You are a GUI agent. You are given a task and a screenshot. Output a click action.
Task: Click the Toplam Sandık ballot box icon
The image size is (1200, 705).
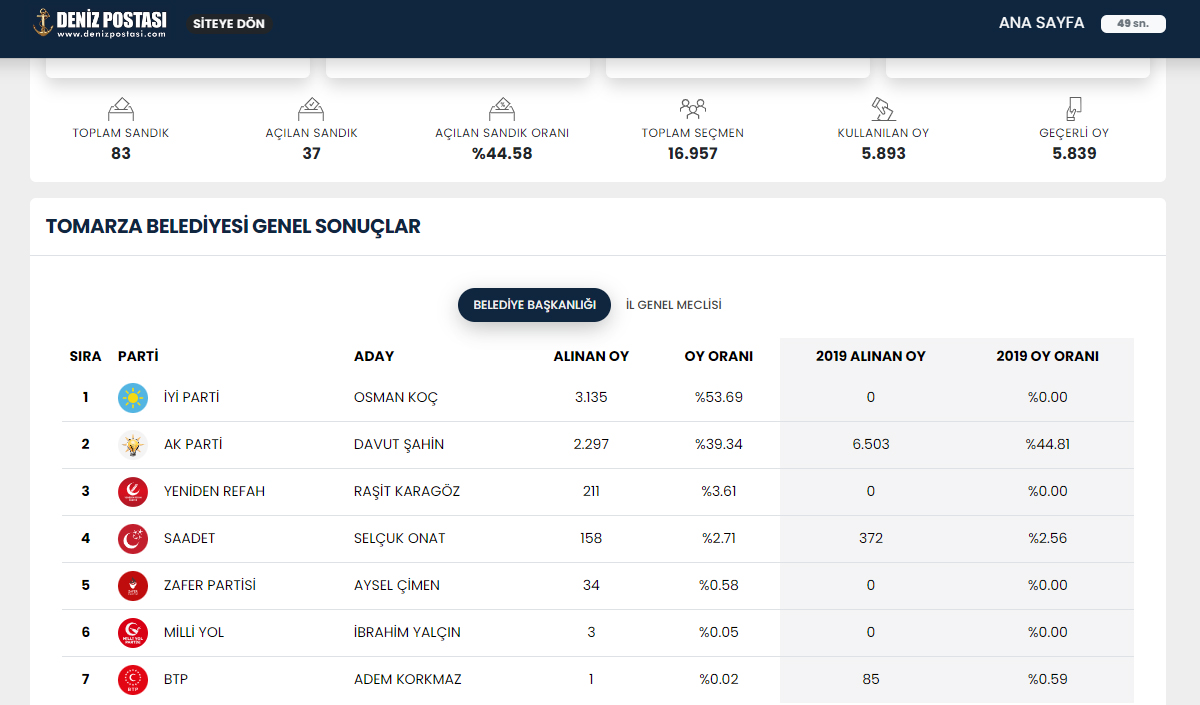(121, 108)
